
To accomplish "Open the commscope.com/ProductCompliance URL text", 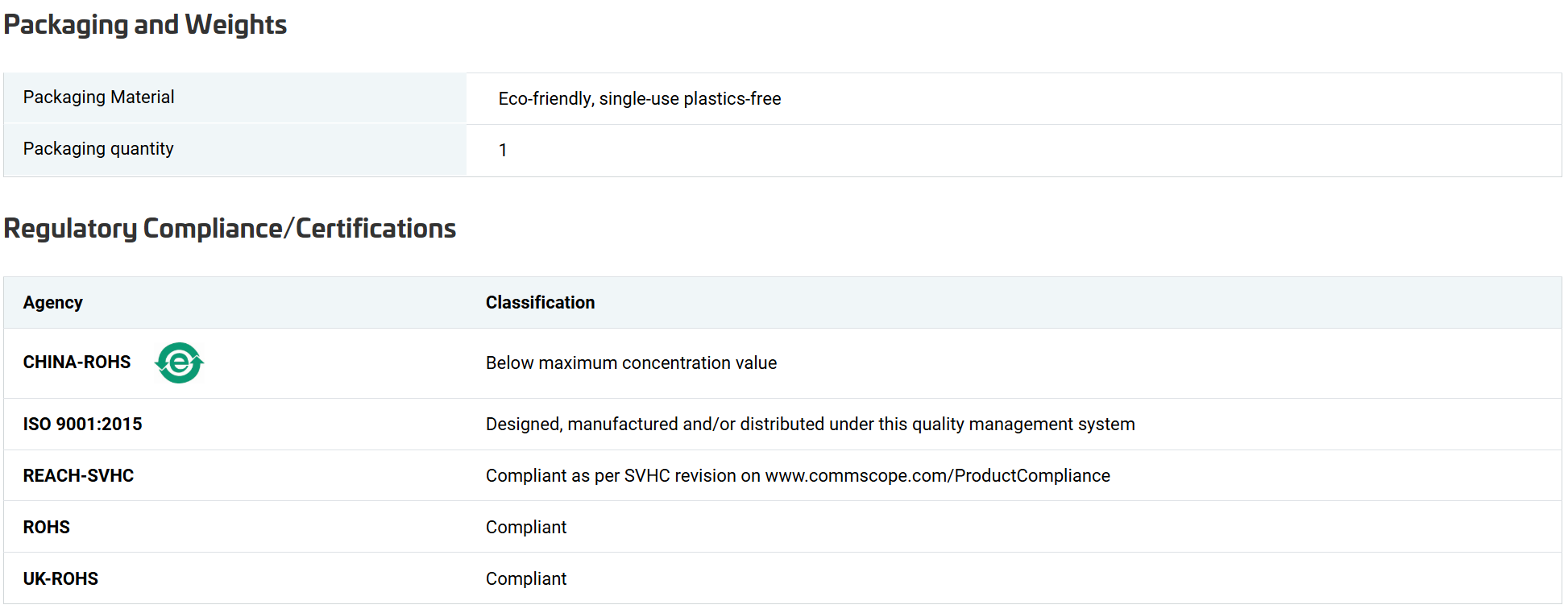I will tap(937, 476).
